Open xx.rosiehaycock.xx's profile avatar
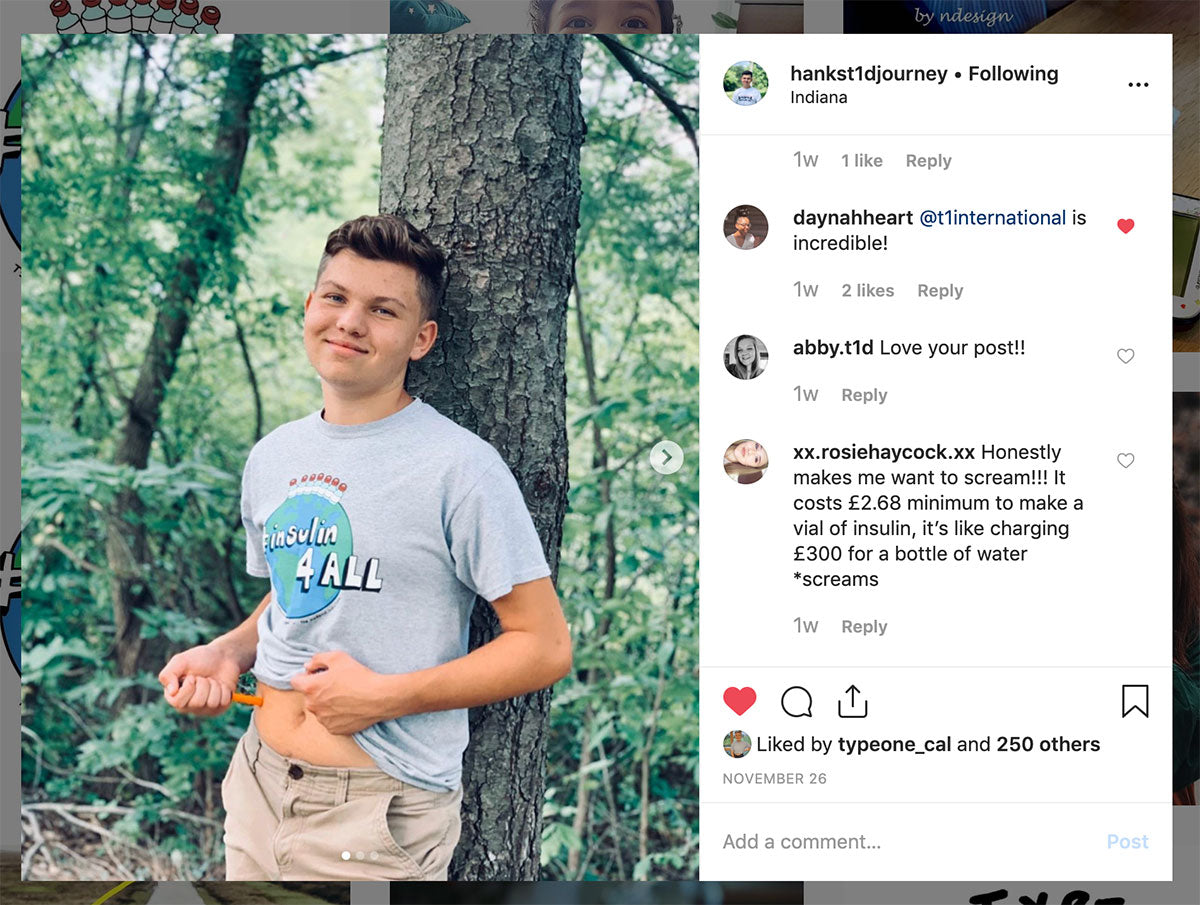 (746, 461)
